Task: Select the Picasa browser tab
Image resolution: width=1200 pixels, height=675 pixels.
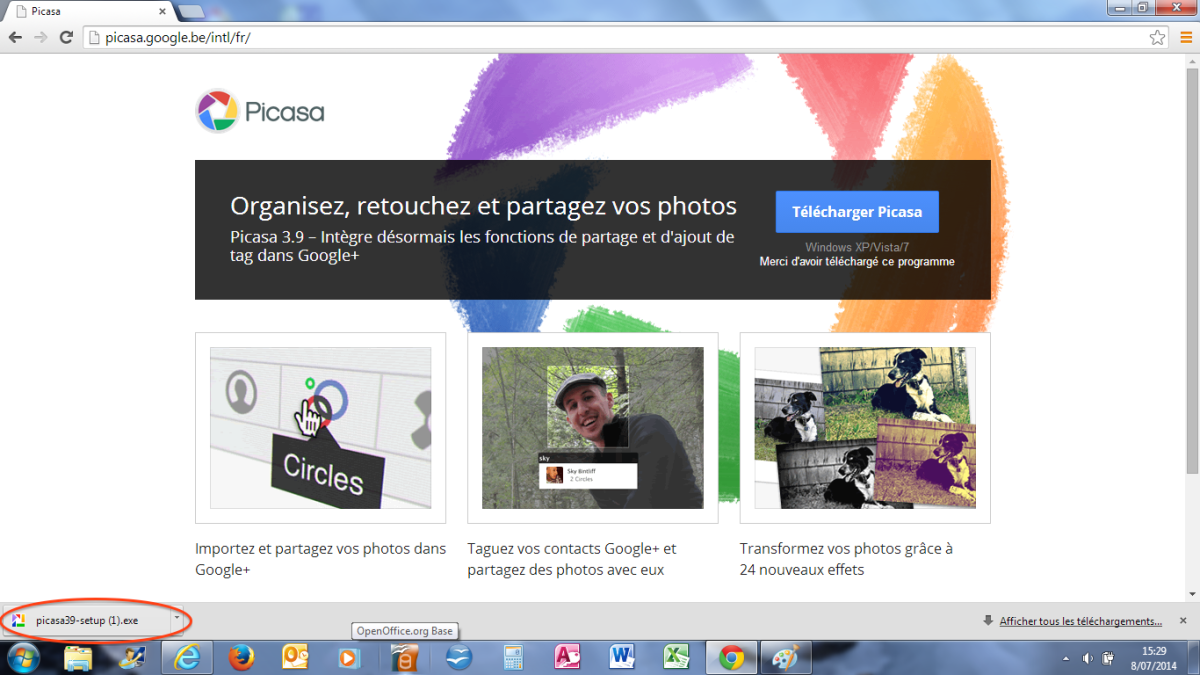Action: pyautogui.click(x=88, y=10)
